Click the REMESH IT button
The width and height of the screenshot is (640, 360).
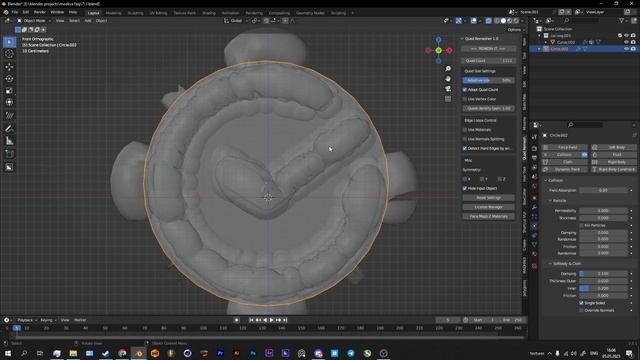(488, 49)
